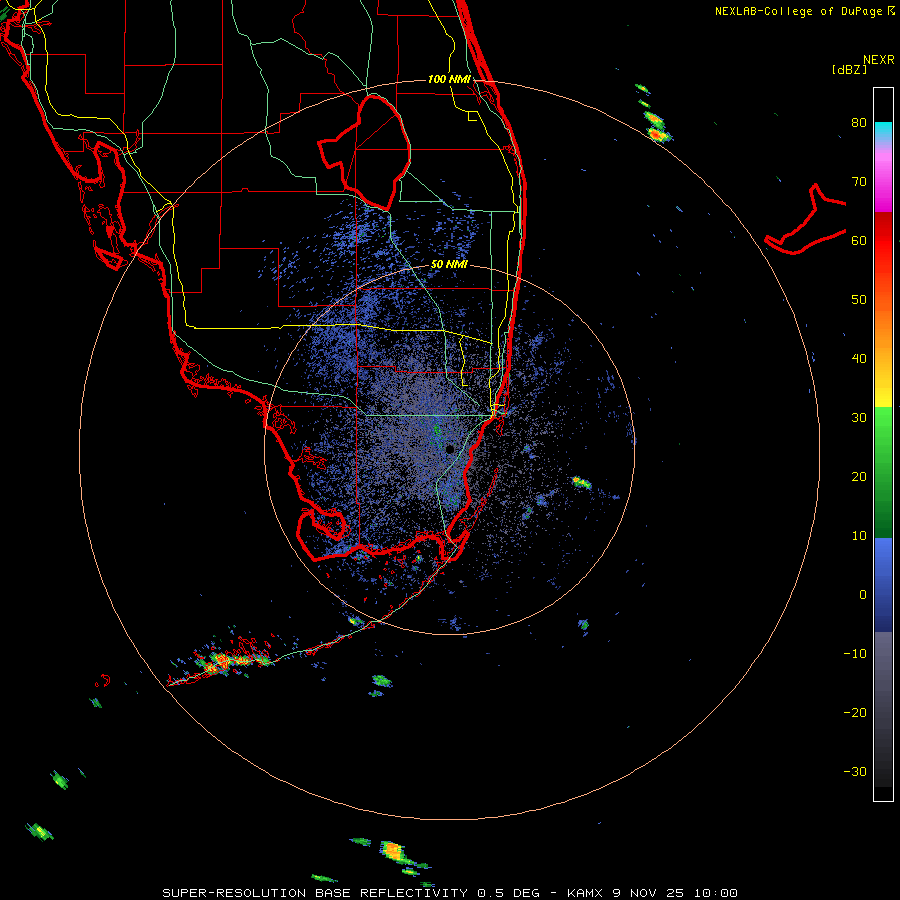The width and height of the screenshot is (900, 900).
Task: Select the 50 dBZ scale label
Action: (859, 300)
